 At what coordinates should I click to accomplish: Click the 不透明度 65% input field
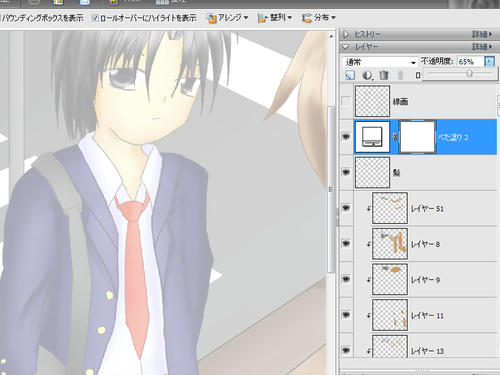coord(470,62)
